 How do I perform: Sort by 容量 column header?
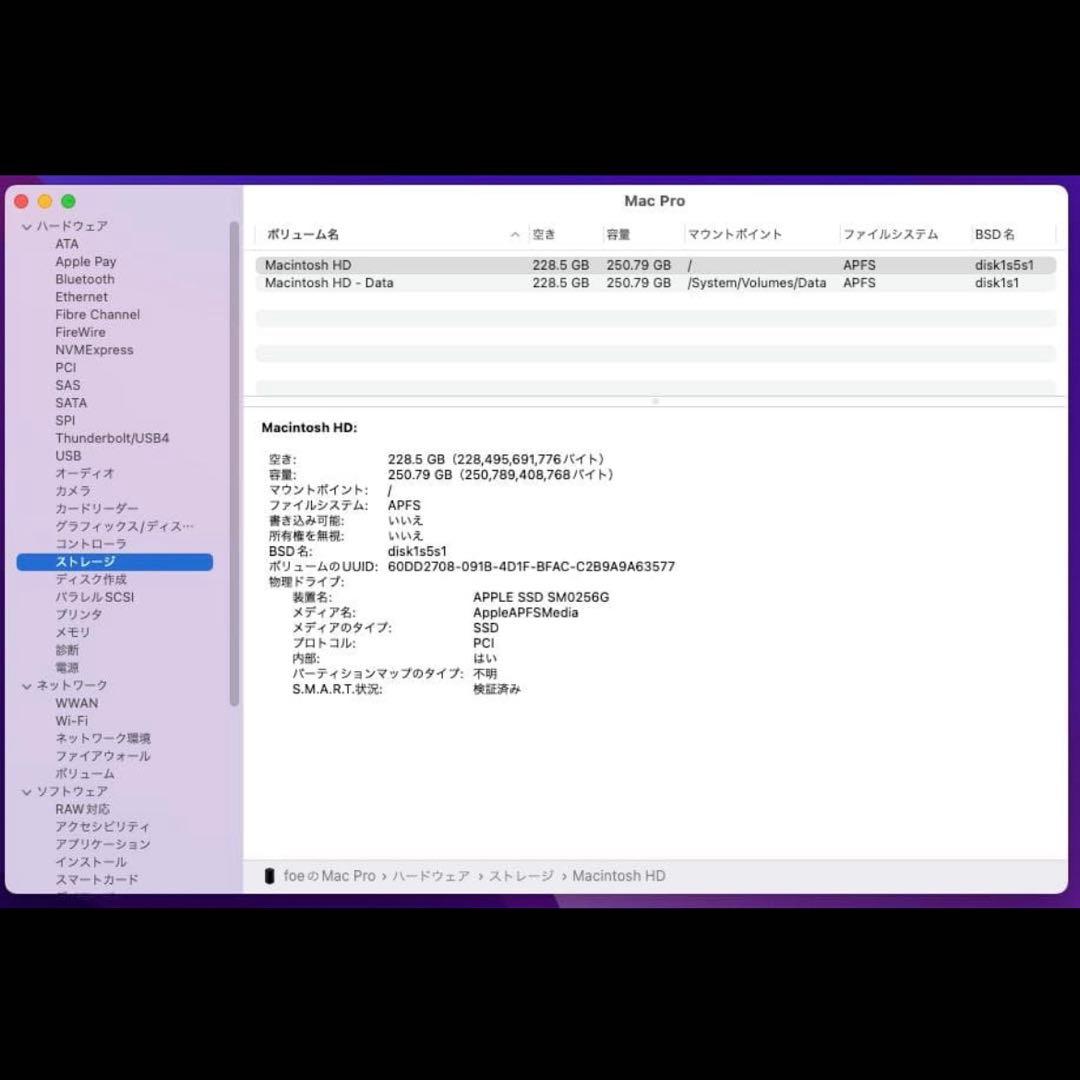(618, 235)
